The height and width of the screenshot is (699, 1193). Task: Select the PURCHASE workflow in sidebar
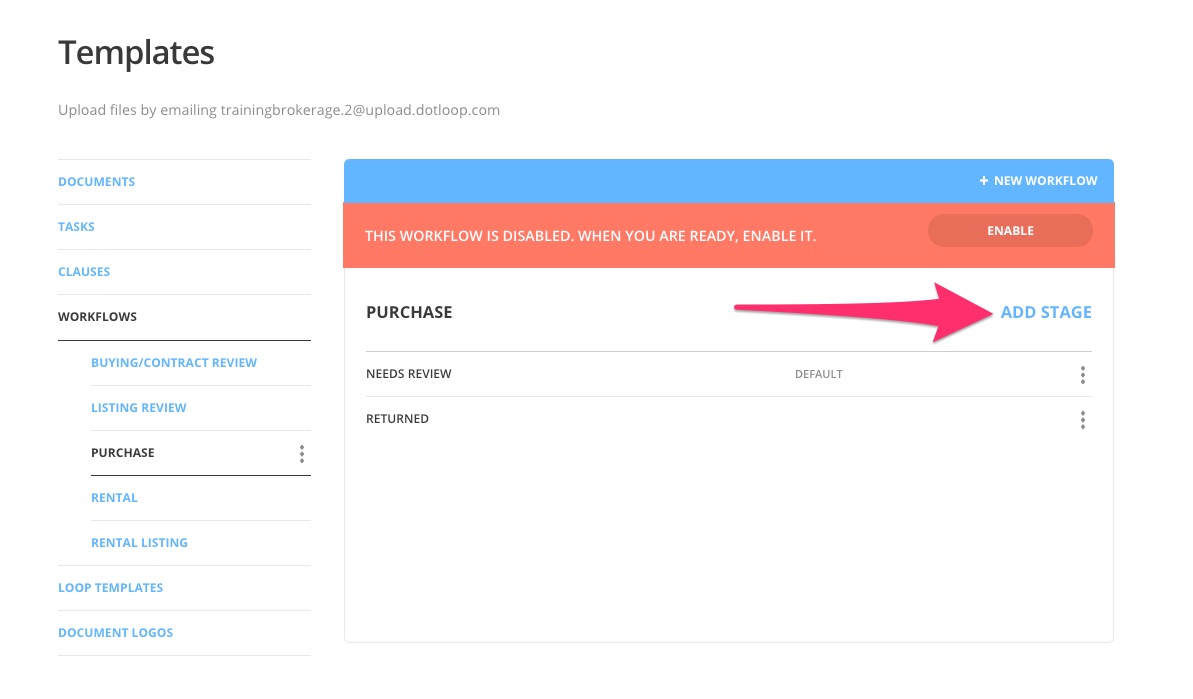[x=123, y=452]
